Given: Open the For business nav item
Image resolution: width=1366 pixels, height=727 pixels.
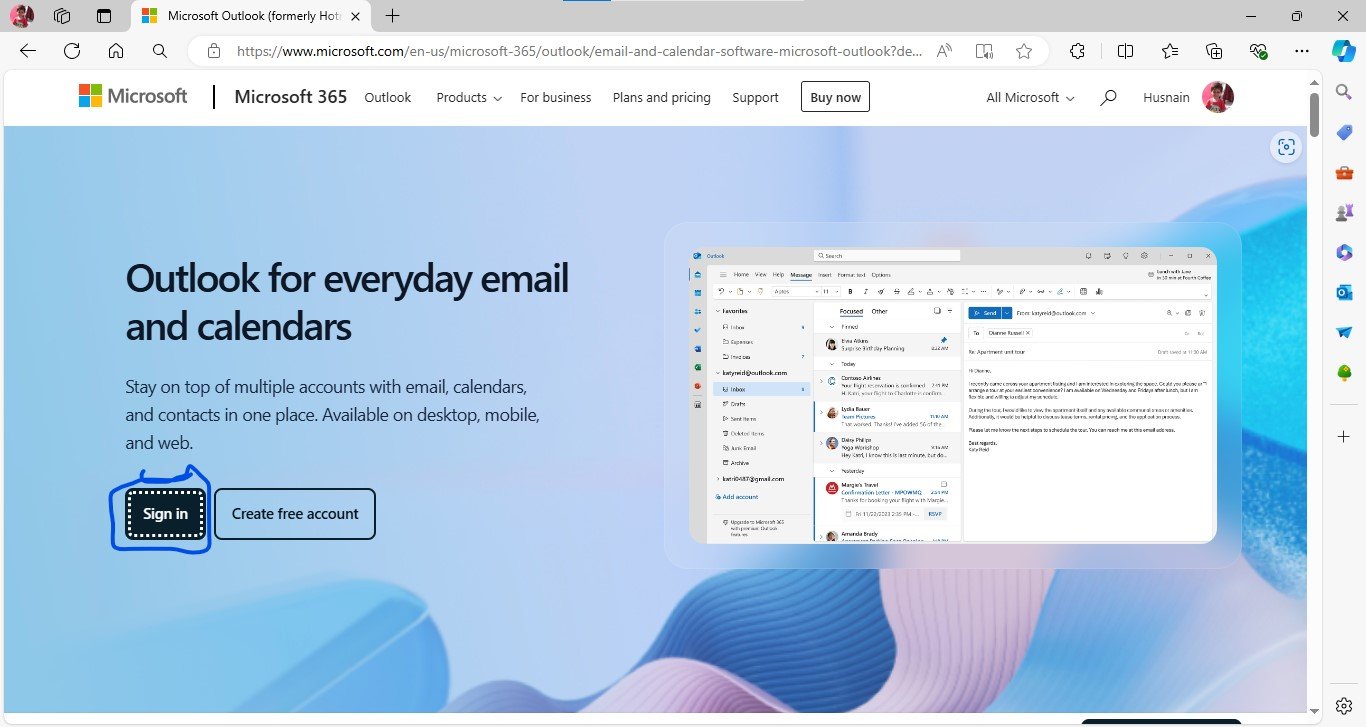Looking at the screenshot, I should pyautogui.click(x=556, y=97).
